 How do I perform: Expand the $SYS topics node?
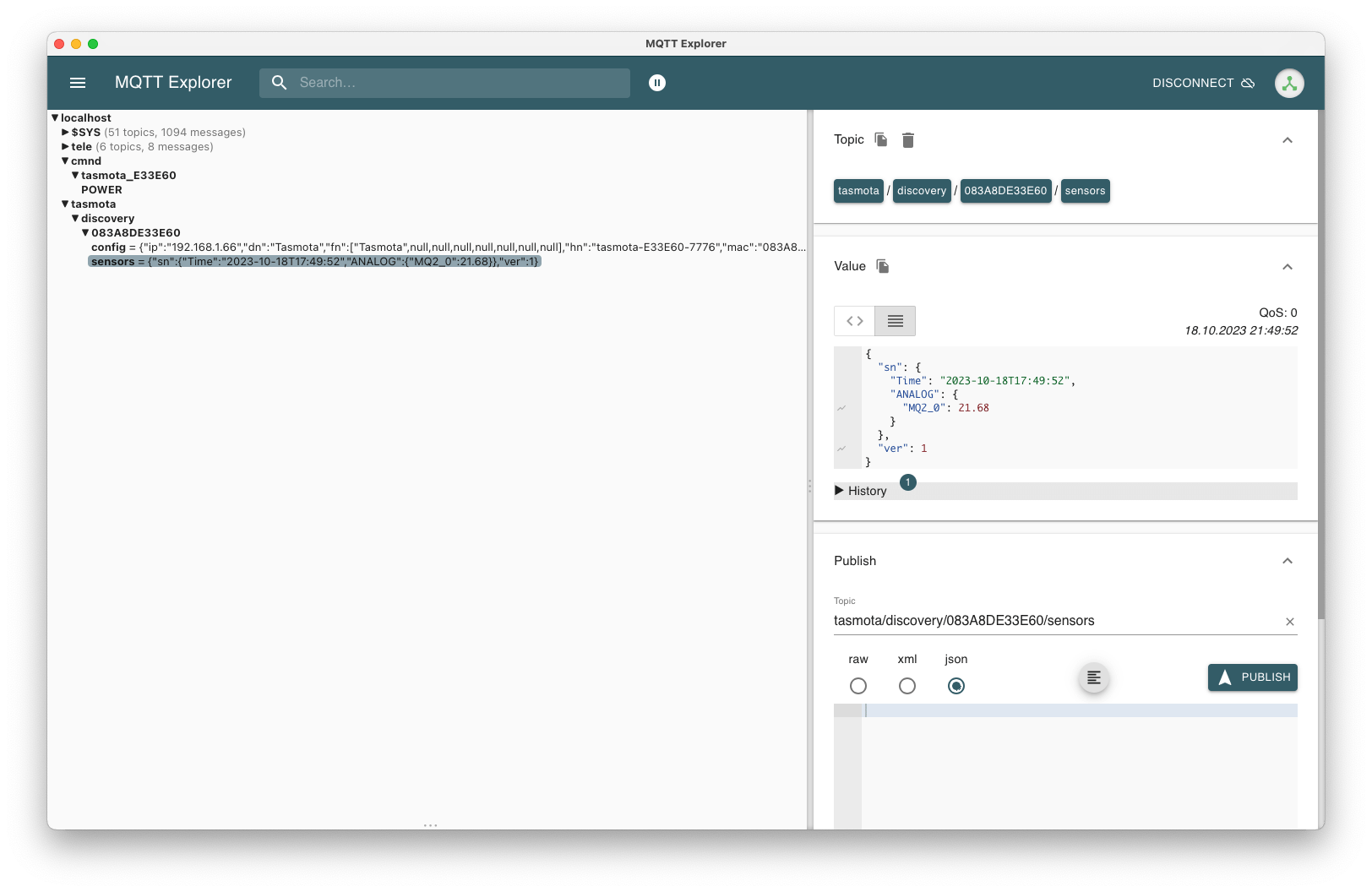click(x=65, y=132)
